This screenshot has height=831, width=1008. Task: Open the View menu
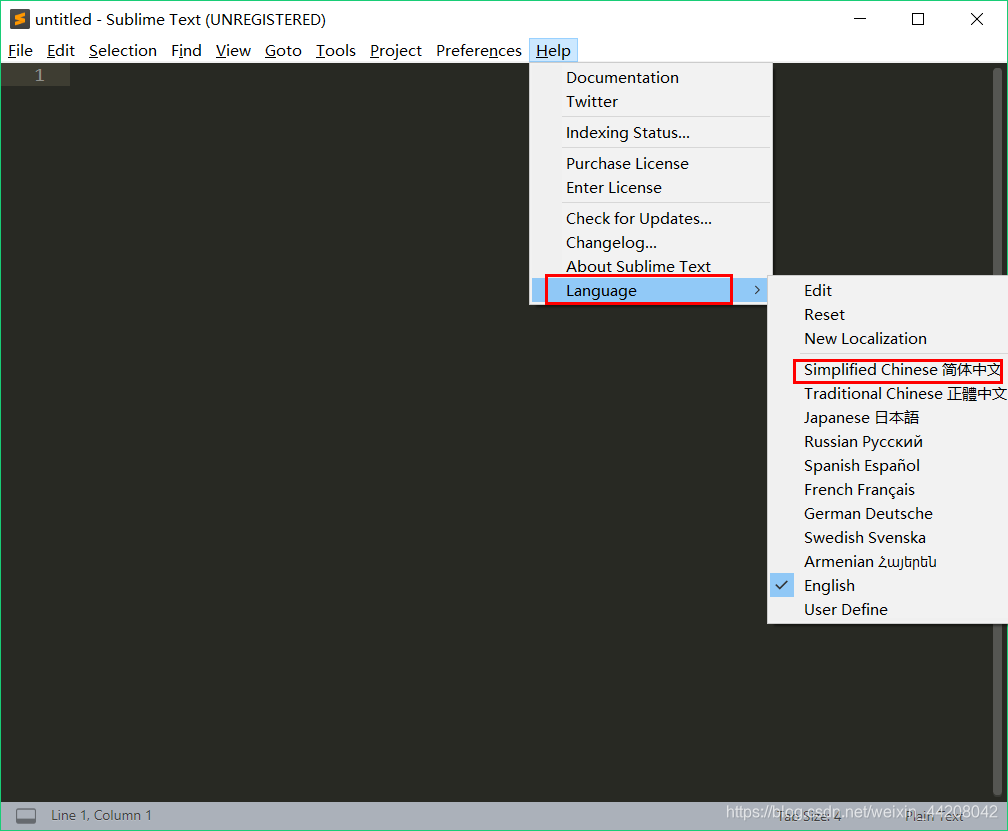coord(233,51)
